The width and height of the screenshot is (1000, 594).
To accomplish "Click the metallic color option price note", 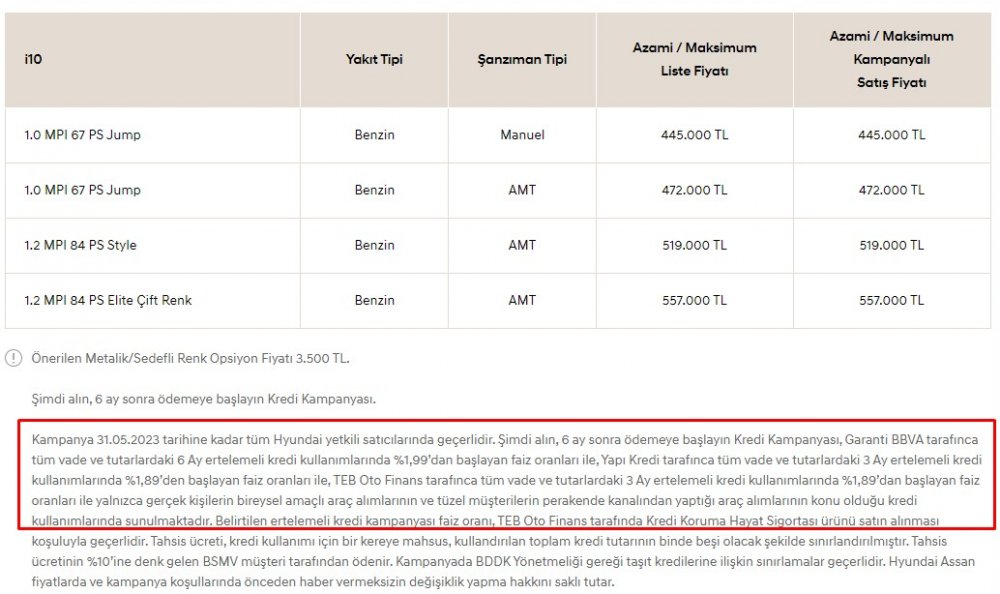I will coord(190,359).
